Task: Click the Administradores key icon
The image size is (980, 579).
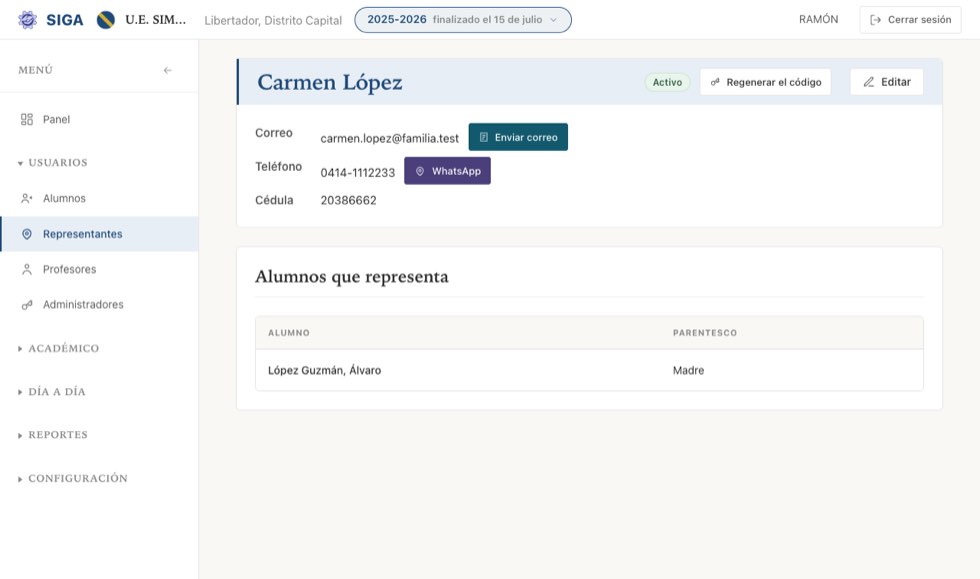Action: (x=27, y=305)
